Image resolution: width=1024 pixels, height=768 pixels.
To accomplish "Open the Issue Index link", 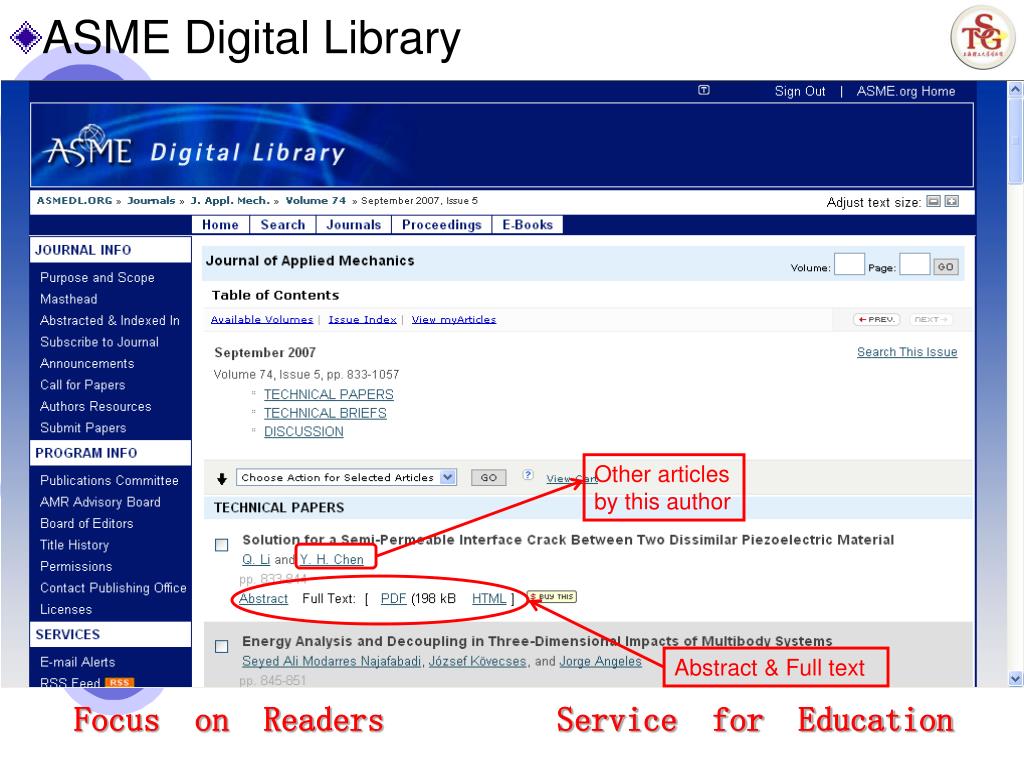I will [x=362, y=319].
